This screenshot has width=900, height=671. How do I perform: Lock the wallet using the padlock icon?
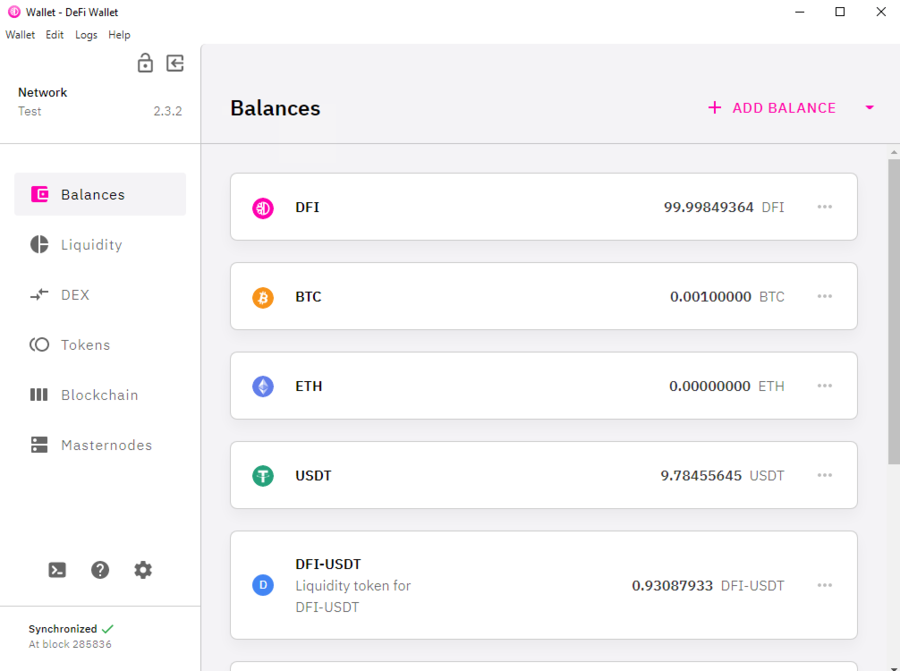pos(145,63)
